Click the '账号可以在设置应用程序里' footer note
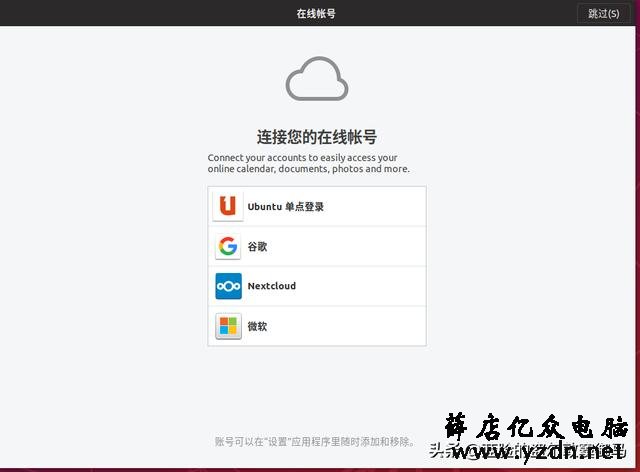Screen dimensions: 640x472 315,441
